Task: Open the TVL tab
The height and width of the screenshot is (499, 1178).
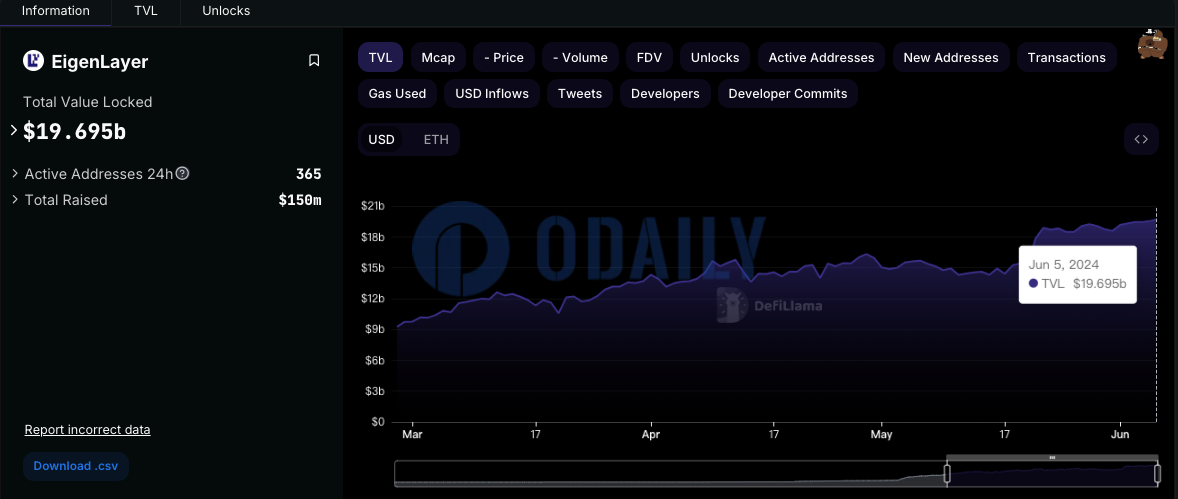Action: click(x=146, y=11)
